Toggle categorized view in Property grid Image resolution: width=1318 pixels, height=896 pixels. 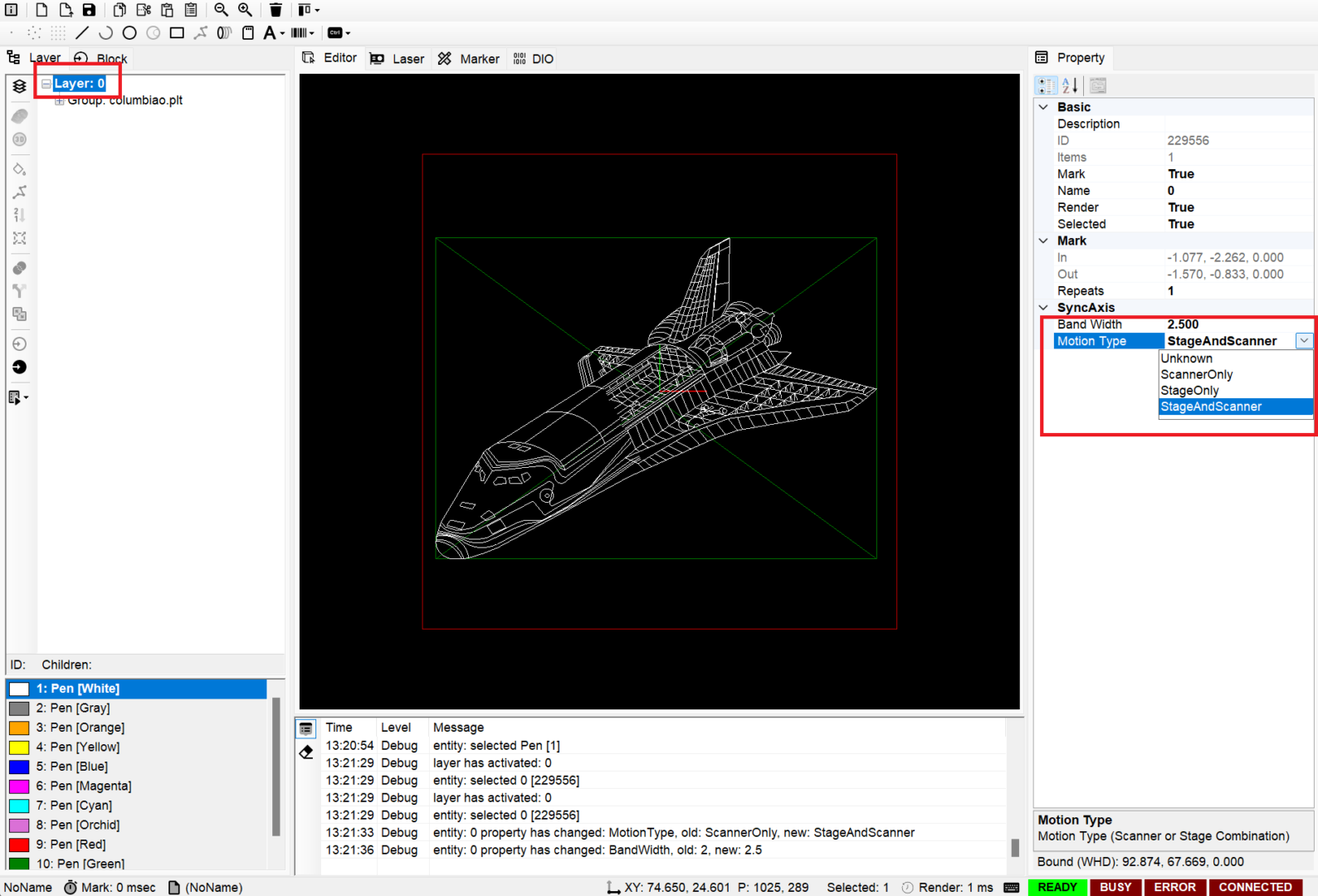click(1046, 85)
